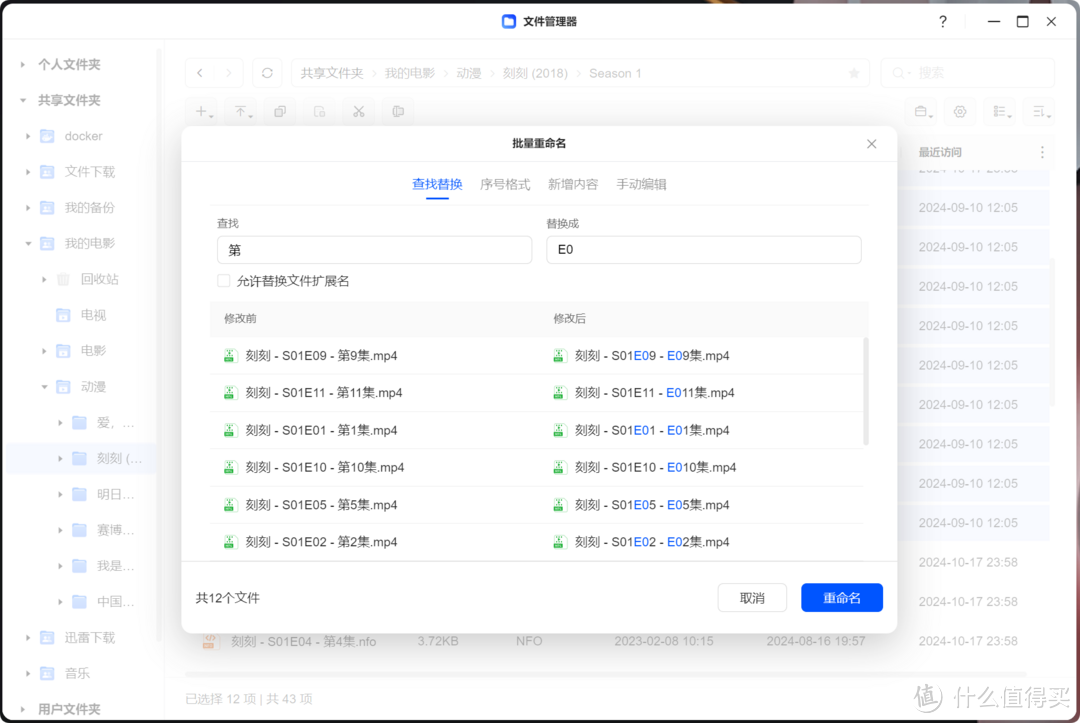Click the 重命名 button to rename files
1080x723 pixels.
(841, 597)
